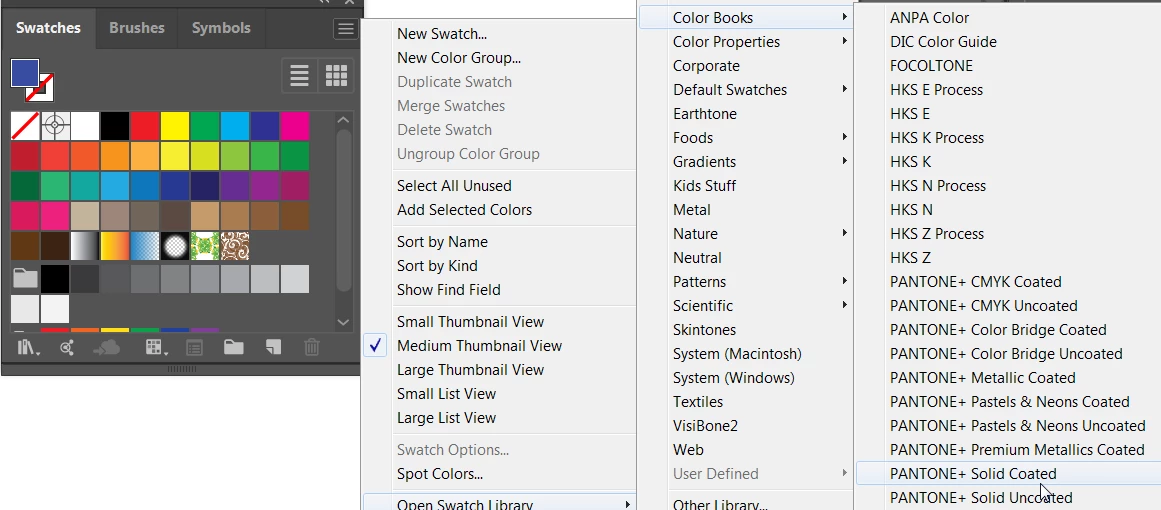Click the New Swatch icon

click(x=273, y=347)
